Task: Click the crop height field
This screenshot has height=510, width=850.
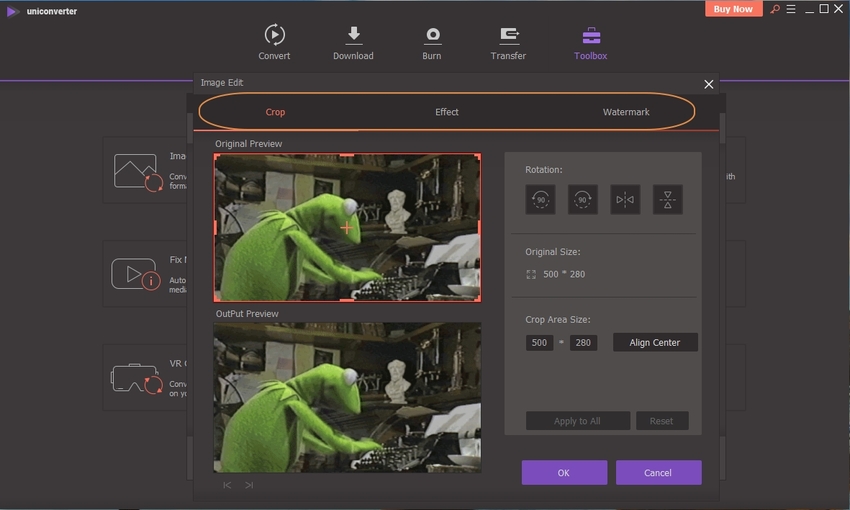Action: pos(583,342)
